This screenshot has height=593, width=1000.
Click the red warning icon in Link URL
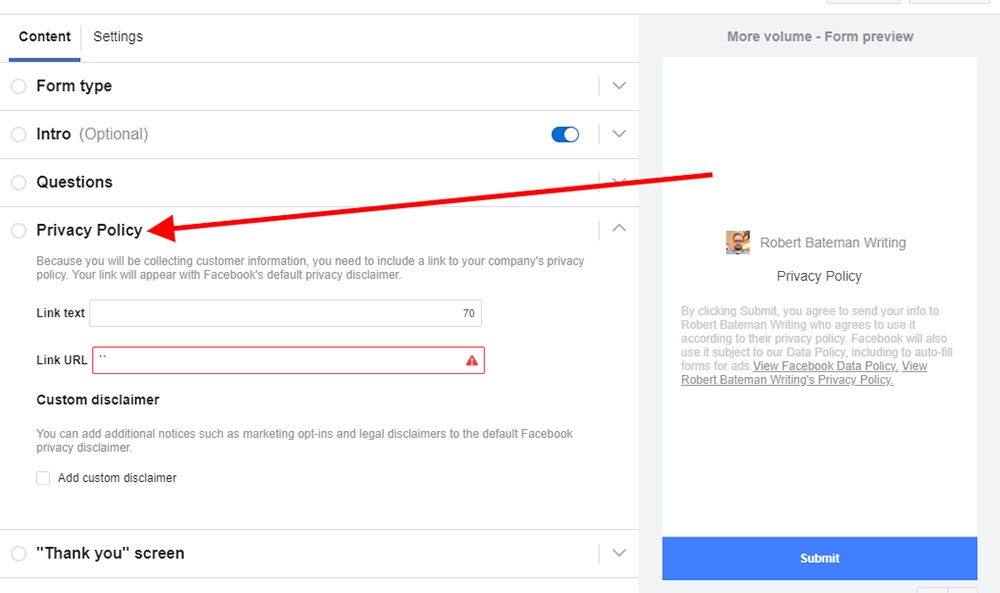[x=472, y=361]
